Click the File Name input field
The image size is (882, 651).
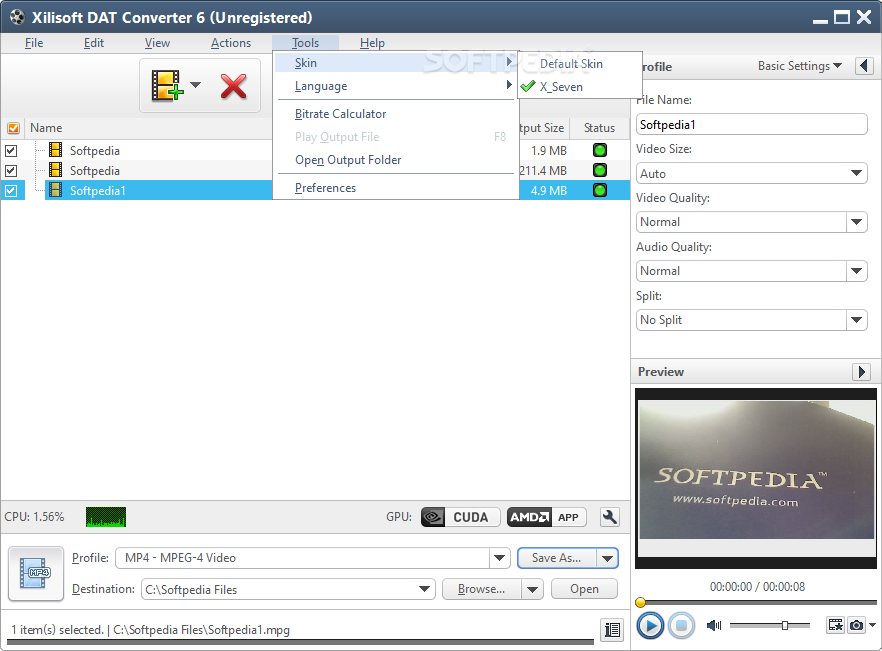(x=752, y=124)
